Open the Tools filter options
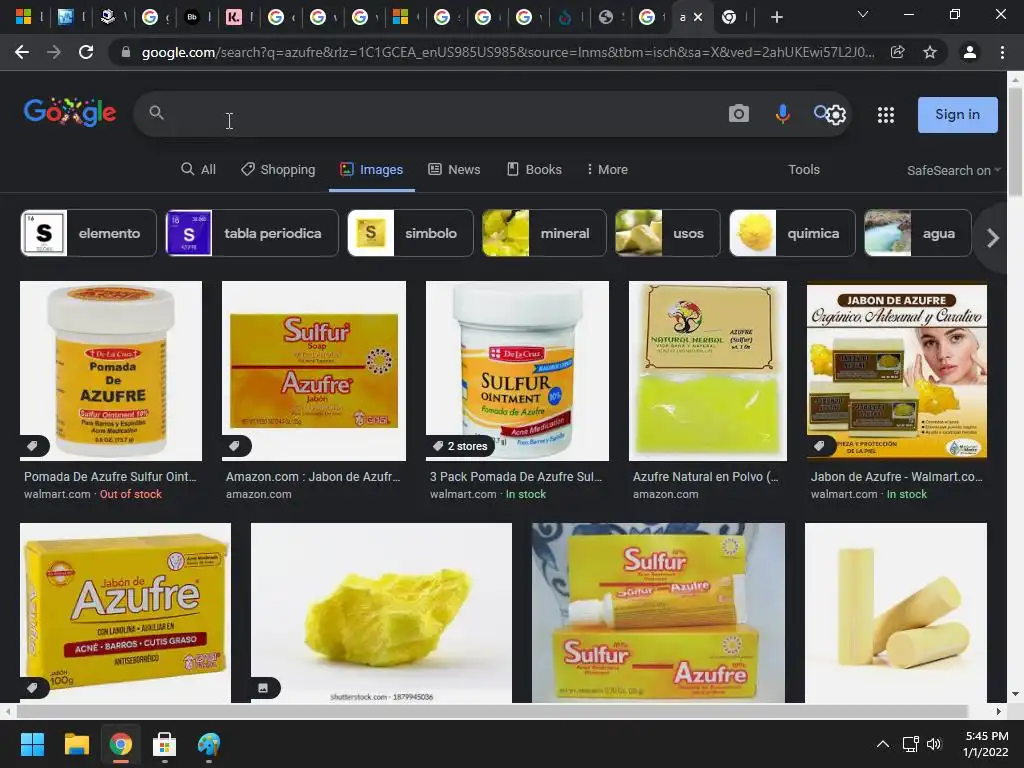Viewport: 1024px width, 768px height. tap(803, 169)
